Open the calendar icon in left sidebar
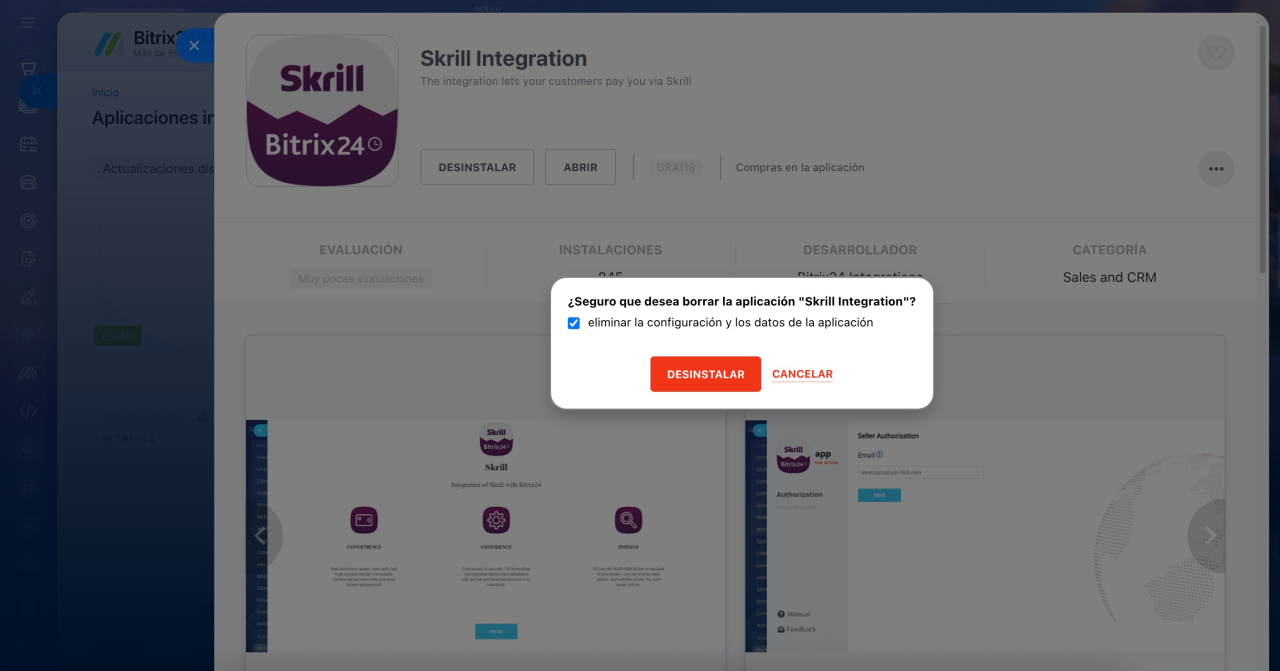Image resolution: width=1280 pixels, height=671 pixels. [x=28, y=144]
